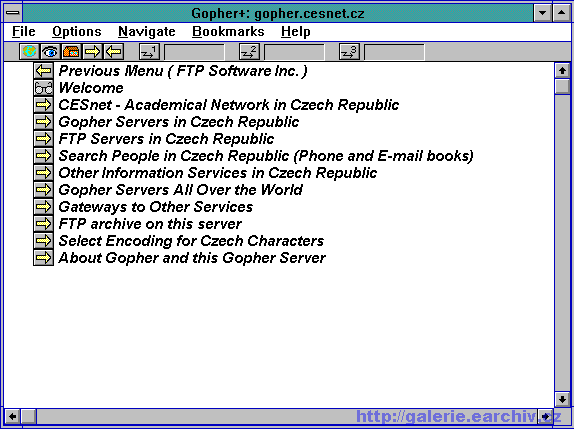Click the forward arrow toolbar icon
Viewport: 574px width, 429px height.
pos(93,52)
